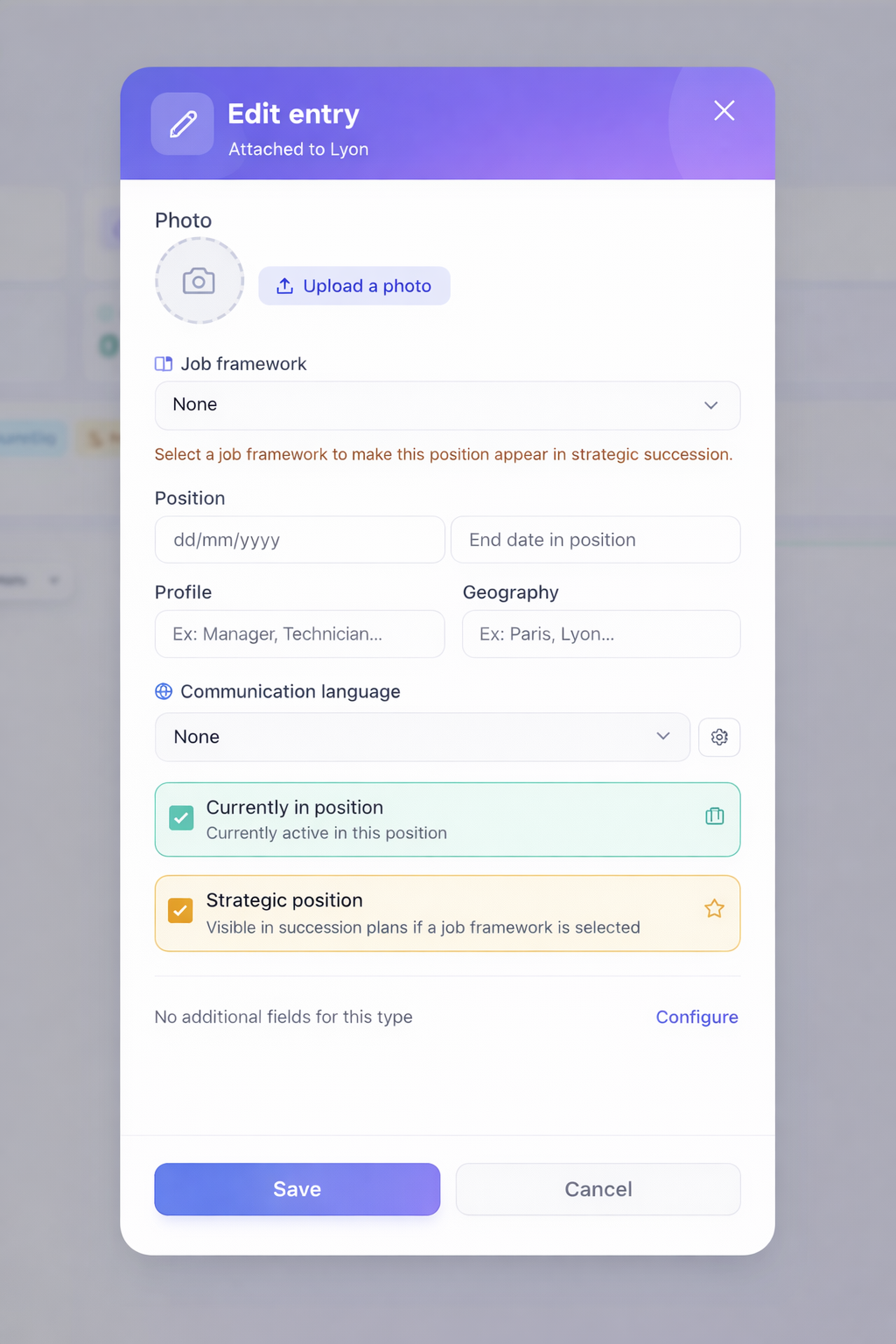This screenshot has width=896, height=1344.
Task: Click the briefcase icon in Currently in position
Action: tap(715, 816)
